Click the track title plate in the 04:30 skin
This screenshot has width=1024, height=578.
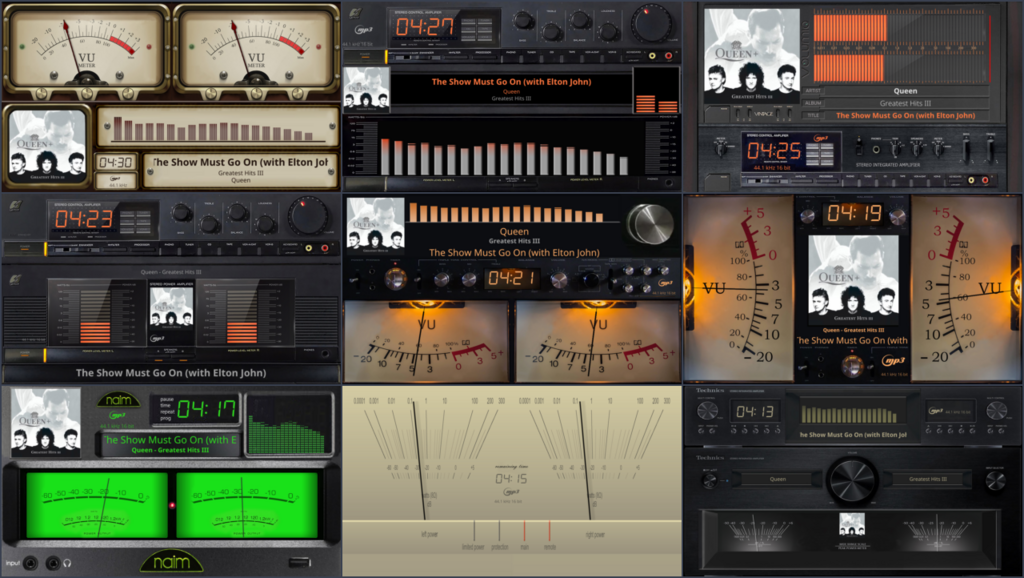240,170
